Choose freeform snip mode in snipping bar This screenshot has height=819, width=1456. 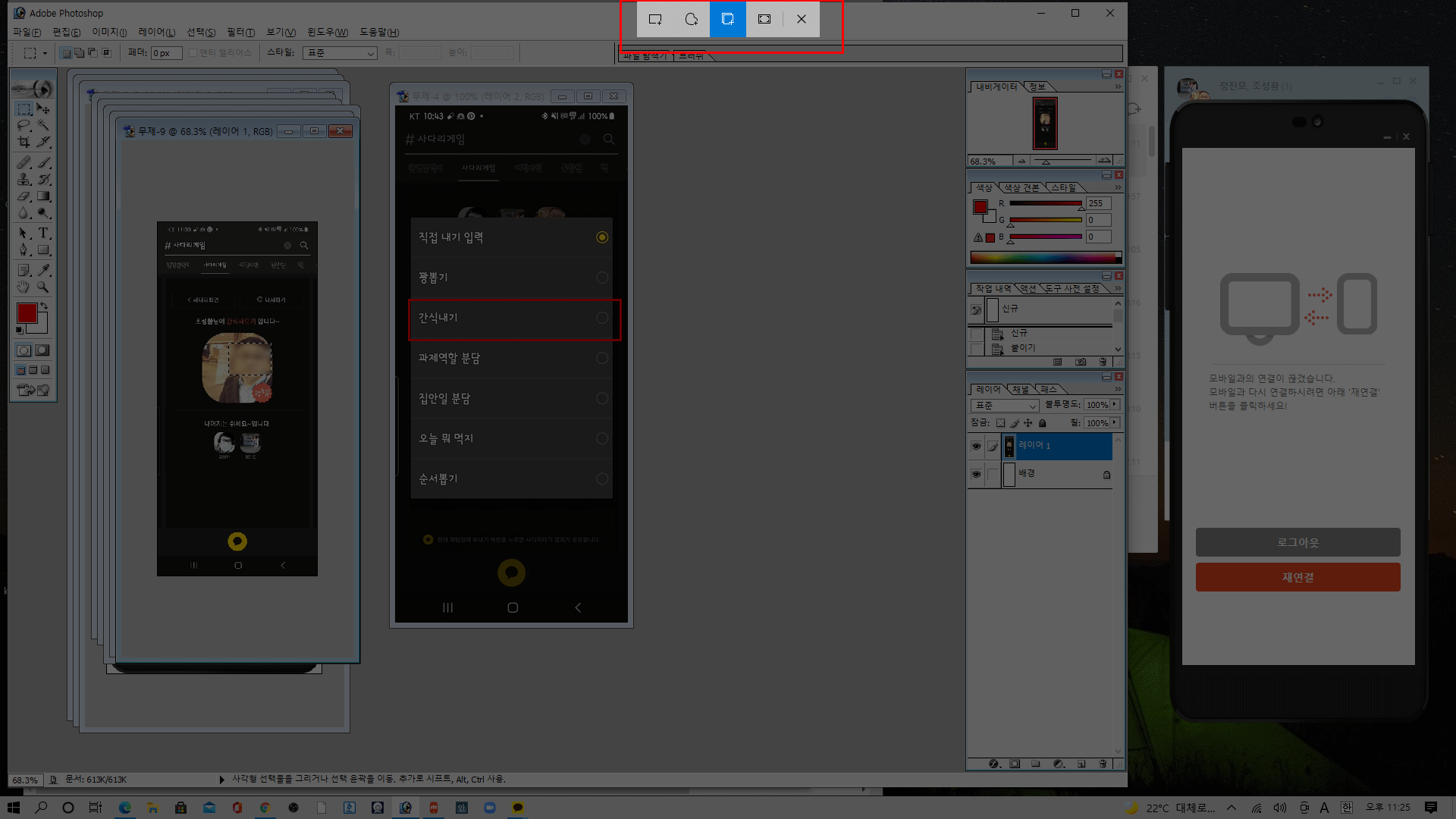pos(691,19)
